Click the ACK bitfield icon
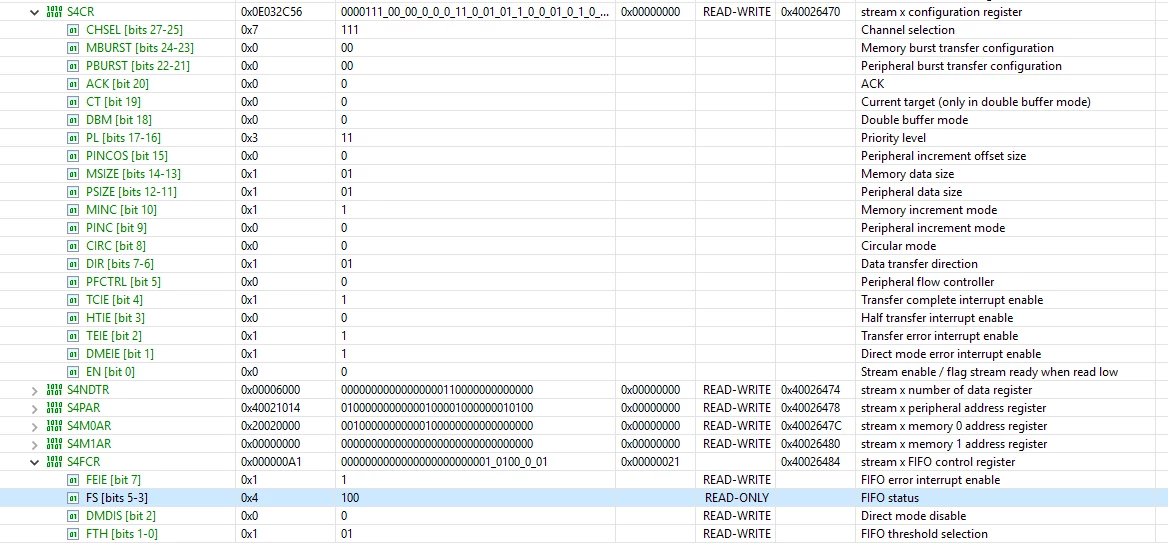1168x543 pixels. [x=73, y=83]
